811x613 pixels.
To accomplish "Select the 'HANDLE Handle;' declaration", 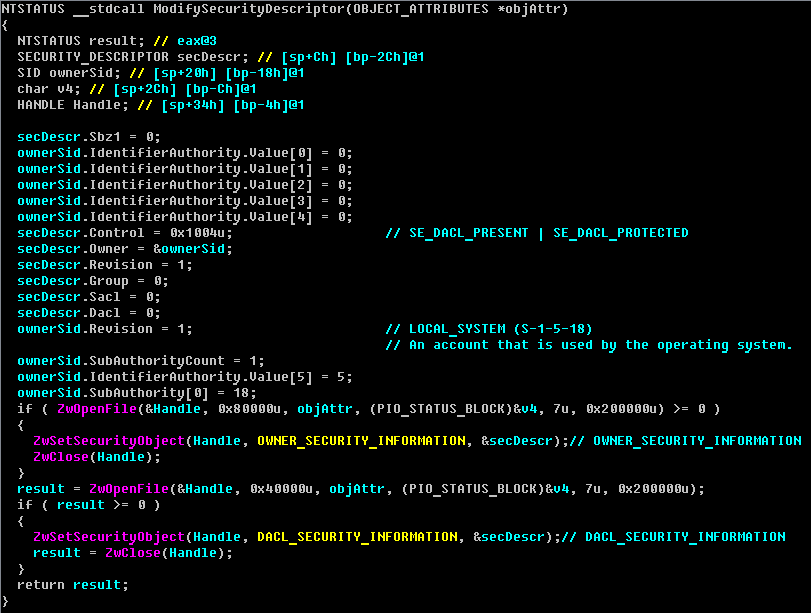I will pyautogui.click(x=73, y=105).
